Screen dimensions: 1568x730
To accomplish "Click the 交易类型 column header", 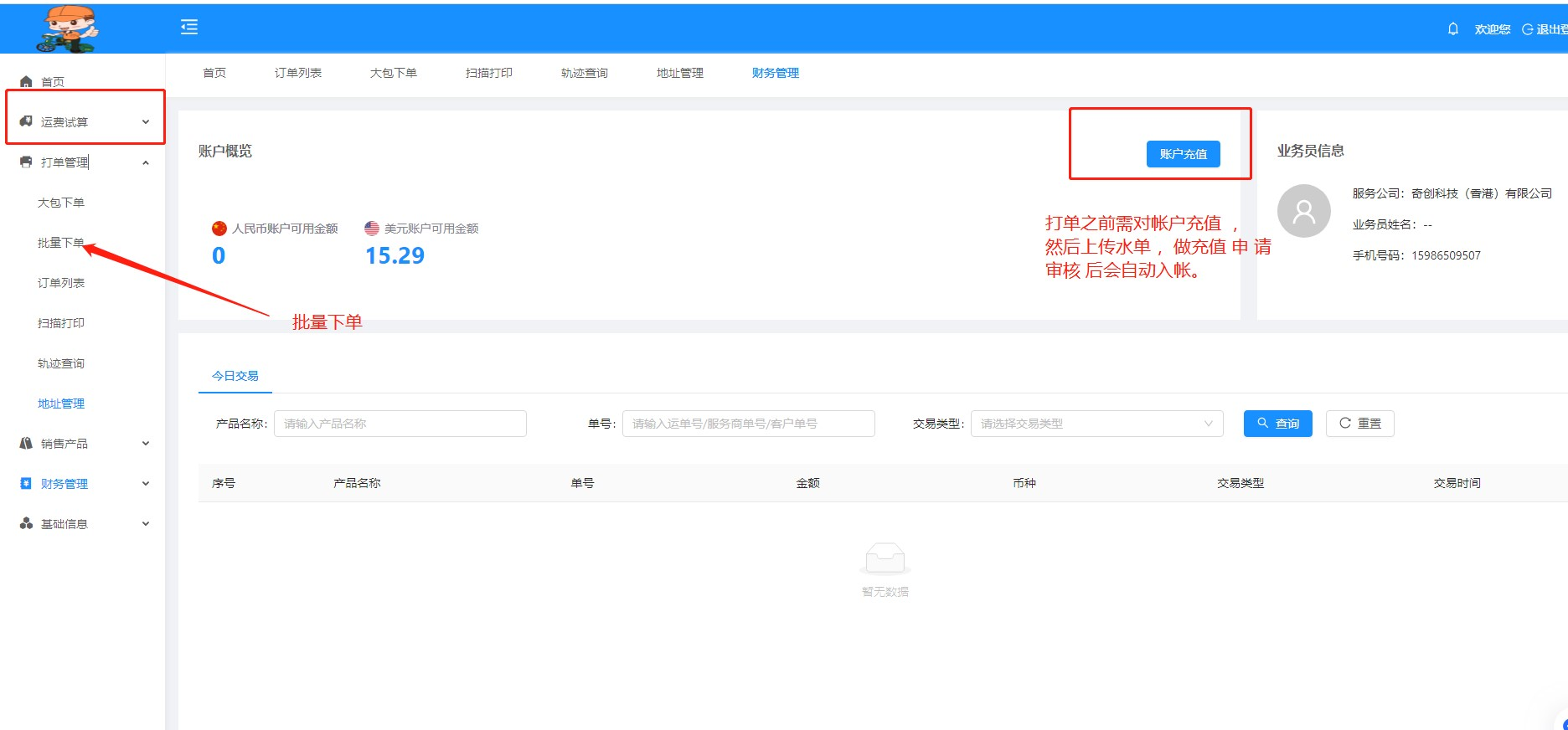I will pos(1240,483).
